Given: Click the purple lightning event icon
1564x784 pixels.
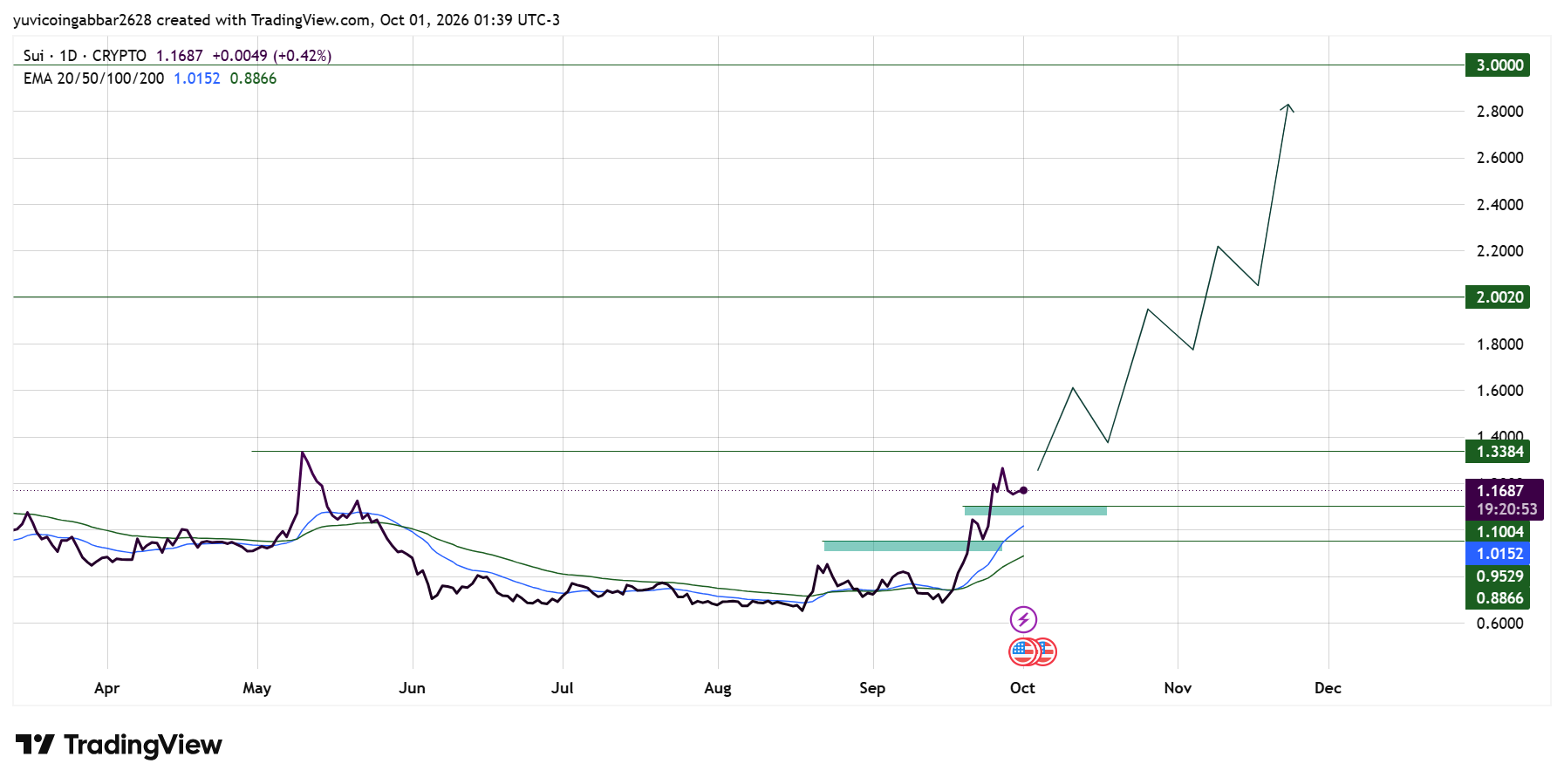Looking at the screenshot, I should coord(1023,620).
